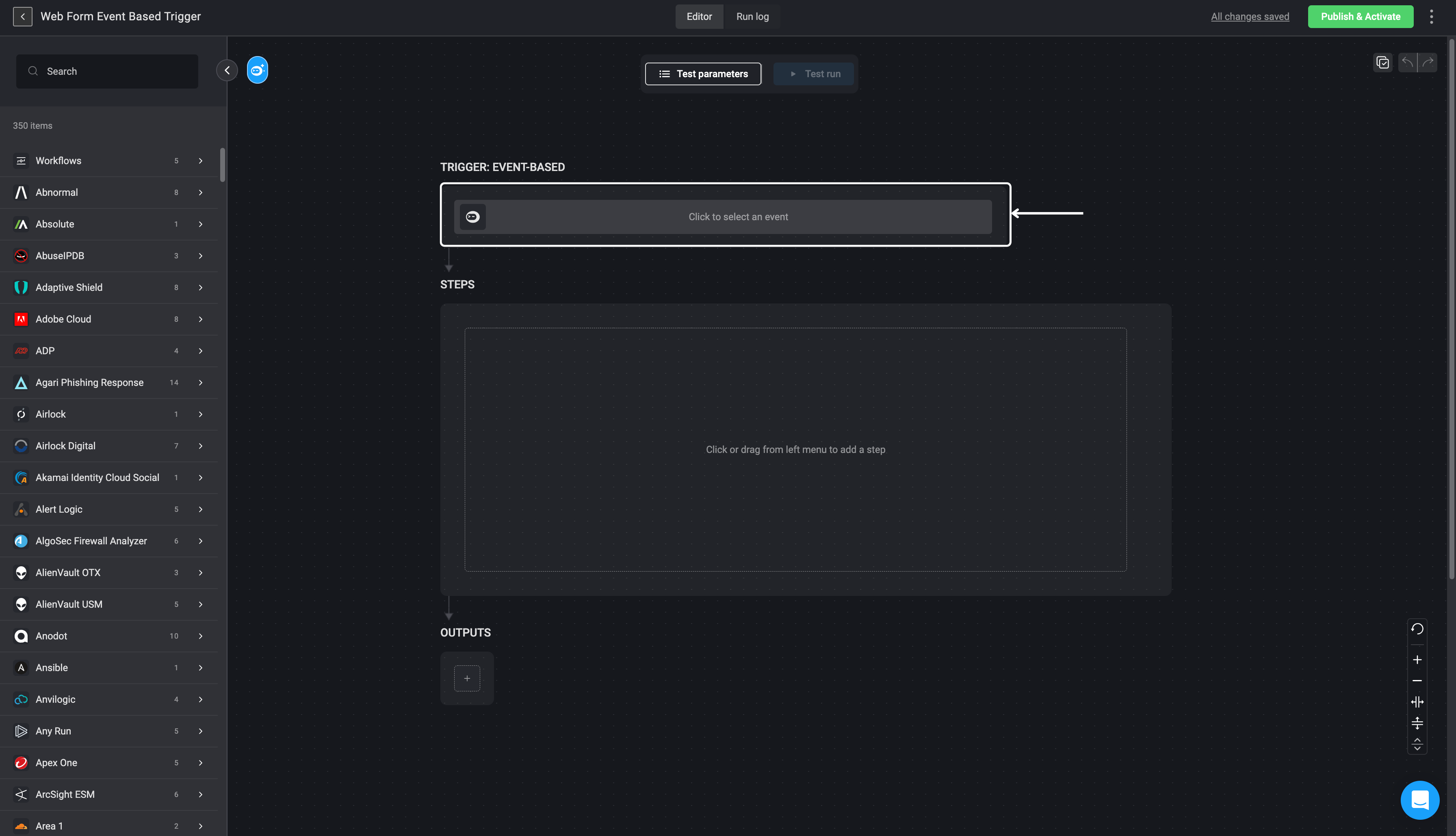
Task: Switch to the Run log tab
Action: pos(752,17)
